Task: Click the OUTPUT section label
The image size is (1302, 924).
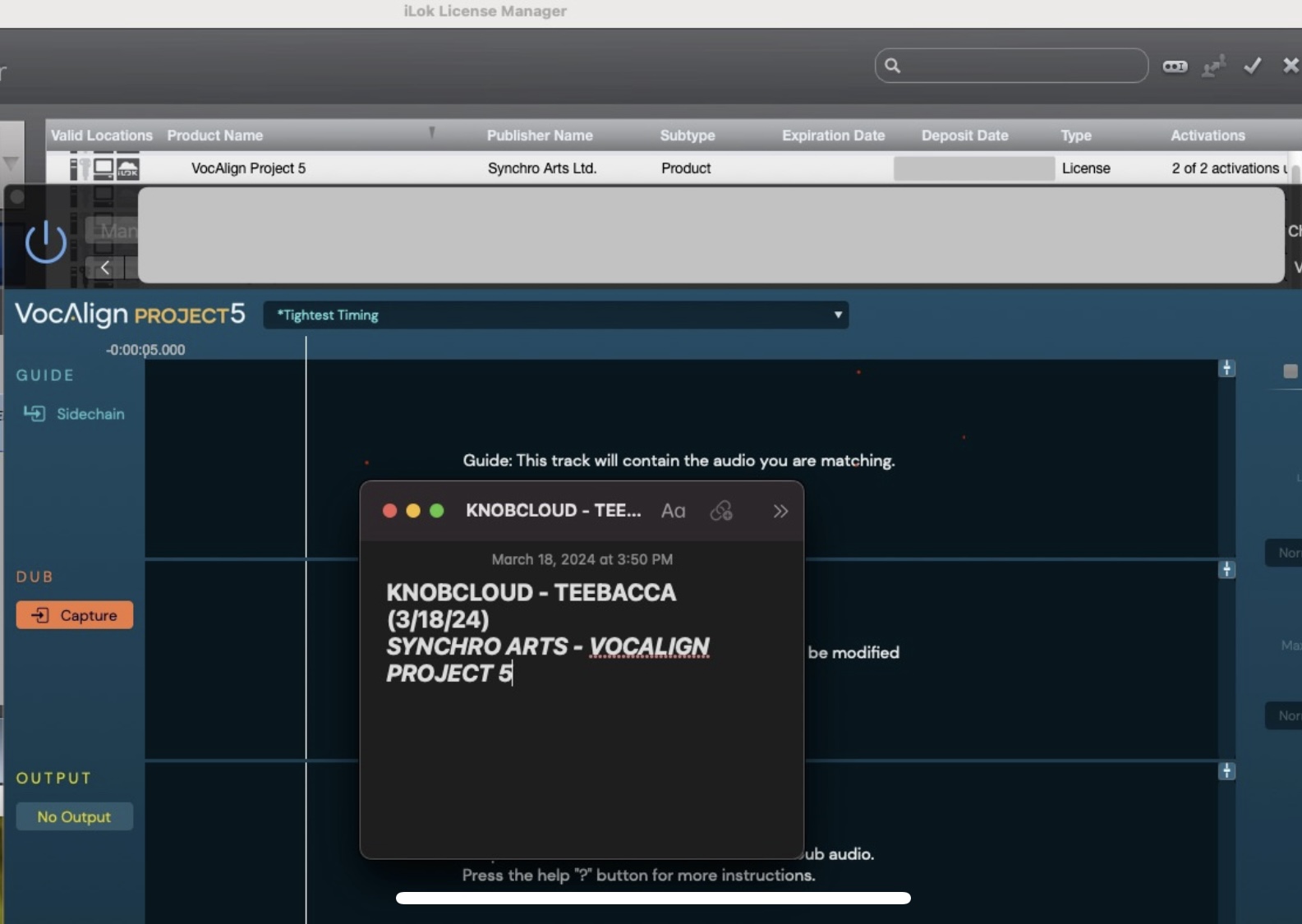Action: click(x=53, y=778)
